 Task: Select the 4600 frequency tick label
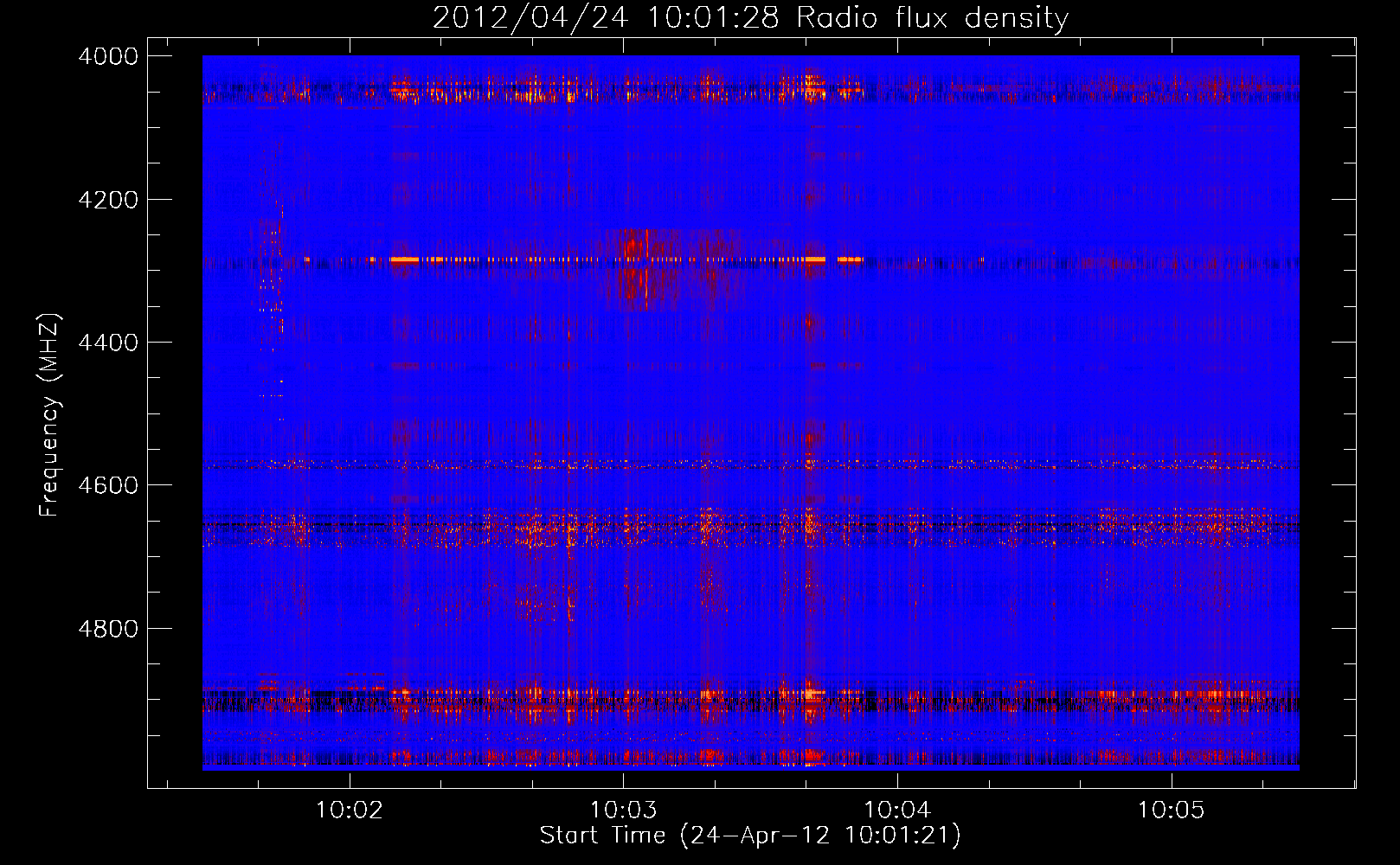tap(108, 485)
